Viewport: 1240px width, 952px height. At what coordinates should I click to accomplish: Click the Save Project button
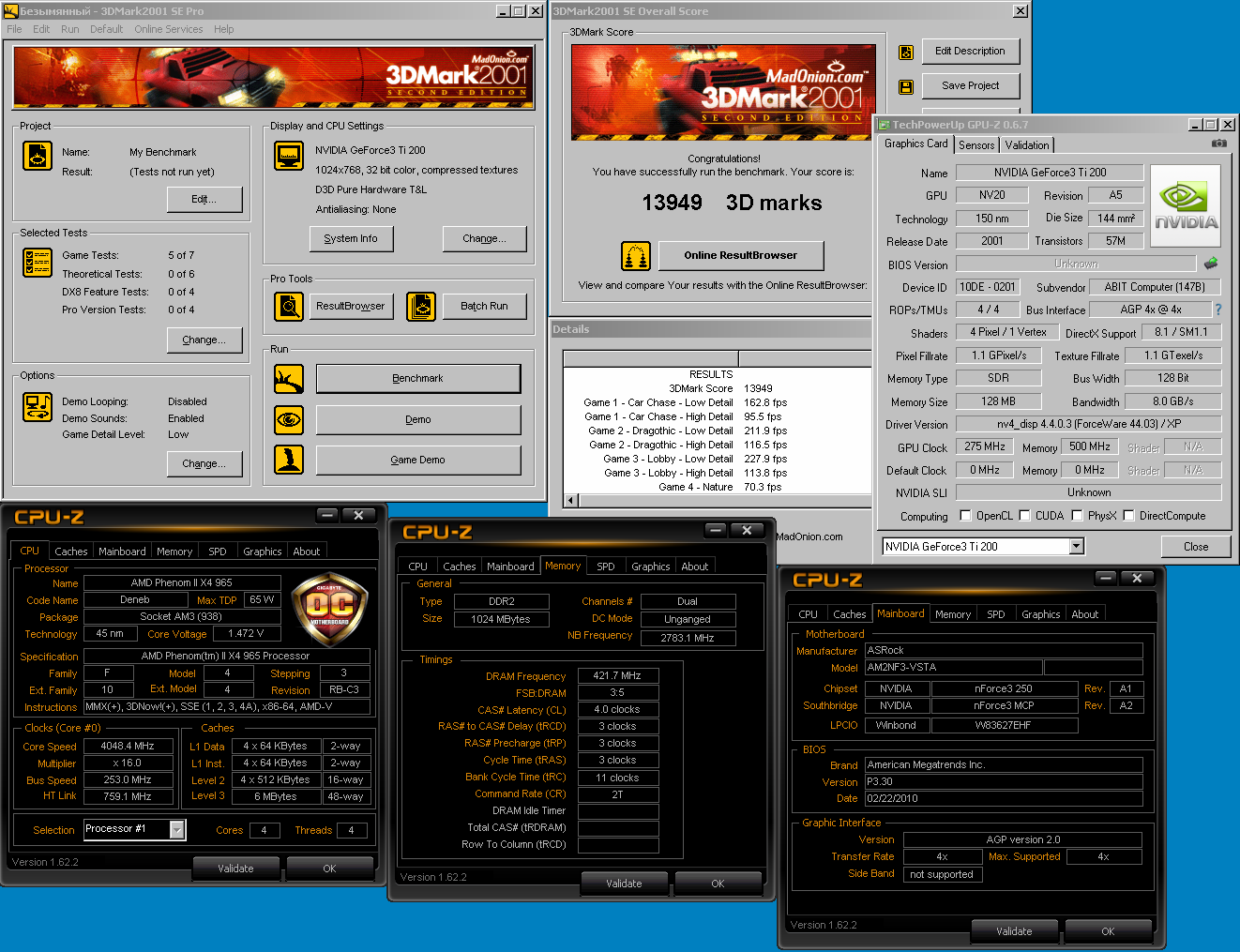tap(971, 85)
